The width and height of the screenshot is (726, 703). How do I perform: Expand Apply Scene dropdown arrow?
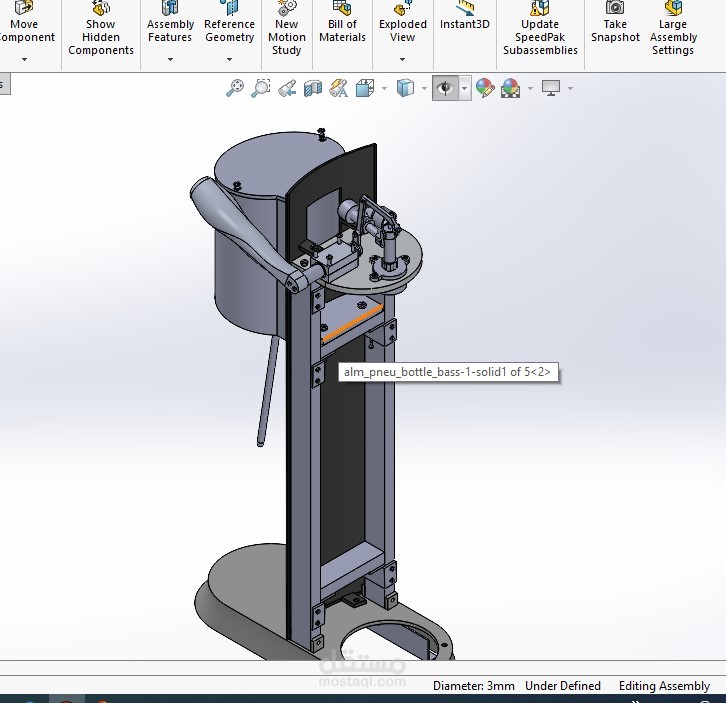[x=530, y=88]
